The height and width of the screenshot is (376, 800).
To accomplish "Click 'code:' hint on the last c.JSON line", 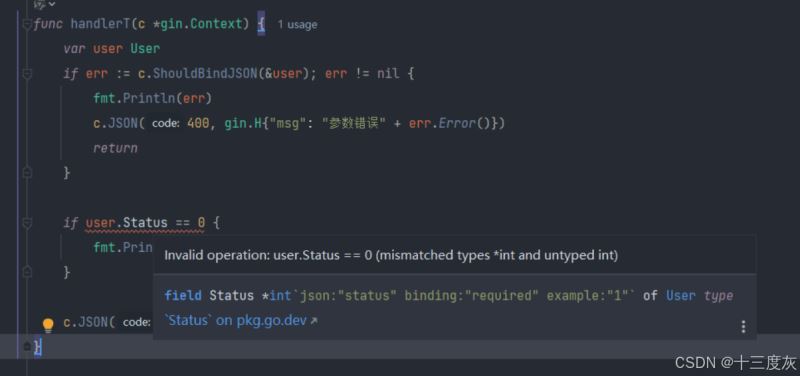I will click(x=137, y=322).
